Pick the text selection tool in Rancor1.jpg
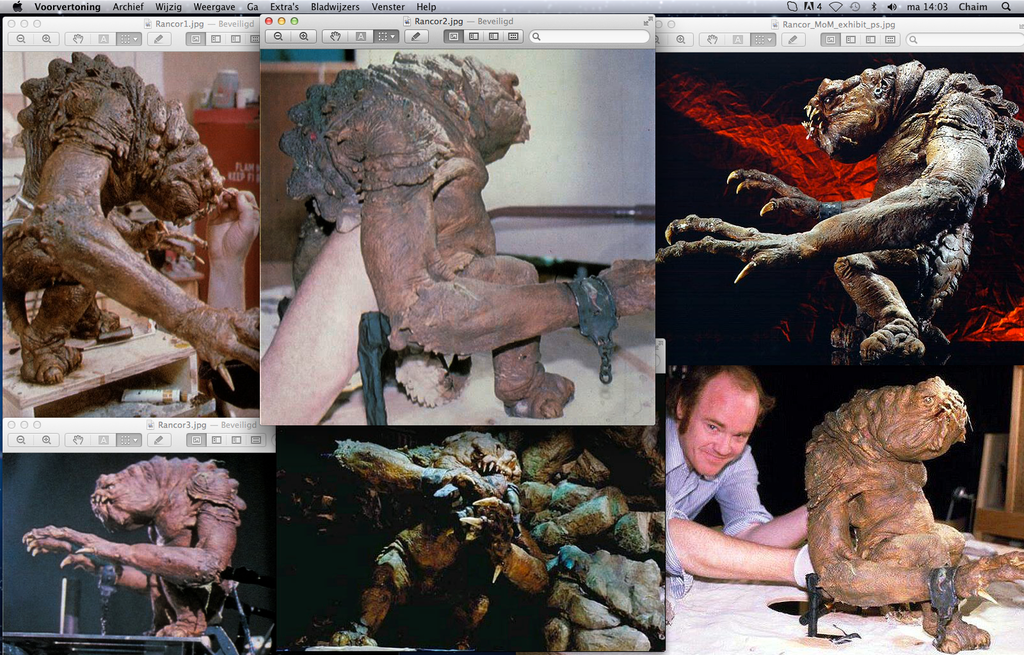1024x655 pixels. pos(103,39)
